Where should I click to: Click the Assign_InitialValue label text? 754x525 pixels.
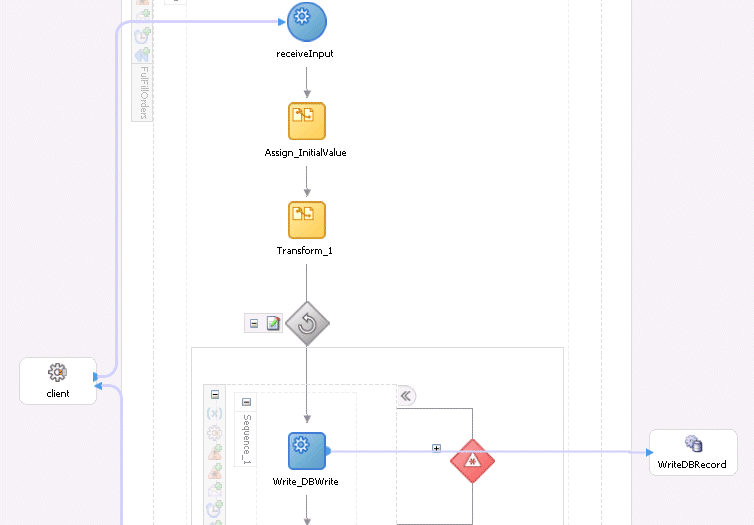(x=305, y=153)
